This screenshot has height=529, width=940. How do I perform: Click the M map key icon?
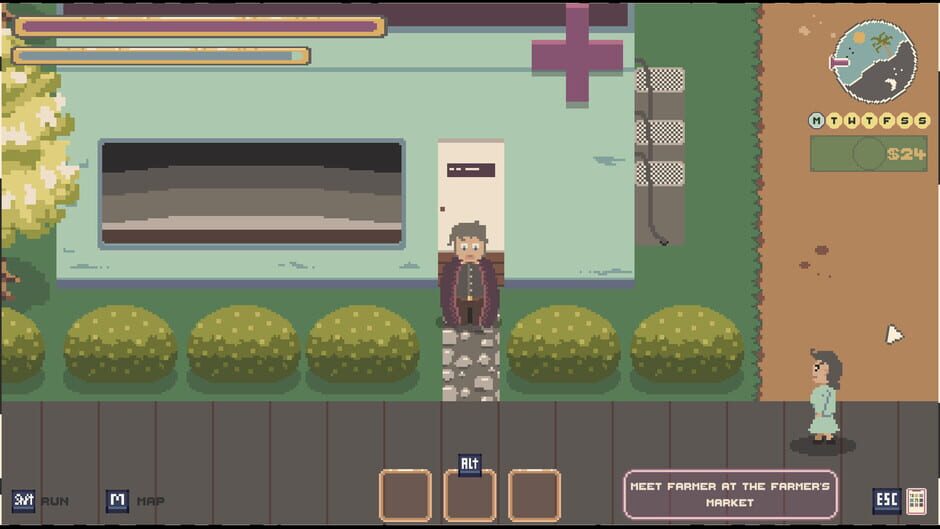click(118, 501)
